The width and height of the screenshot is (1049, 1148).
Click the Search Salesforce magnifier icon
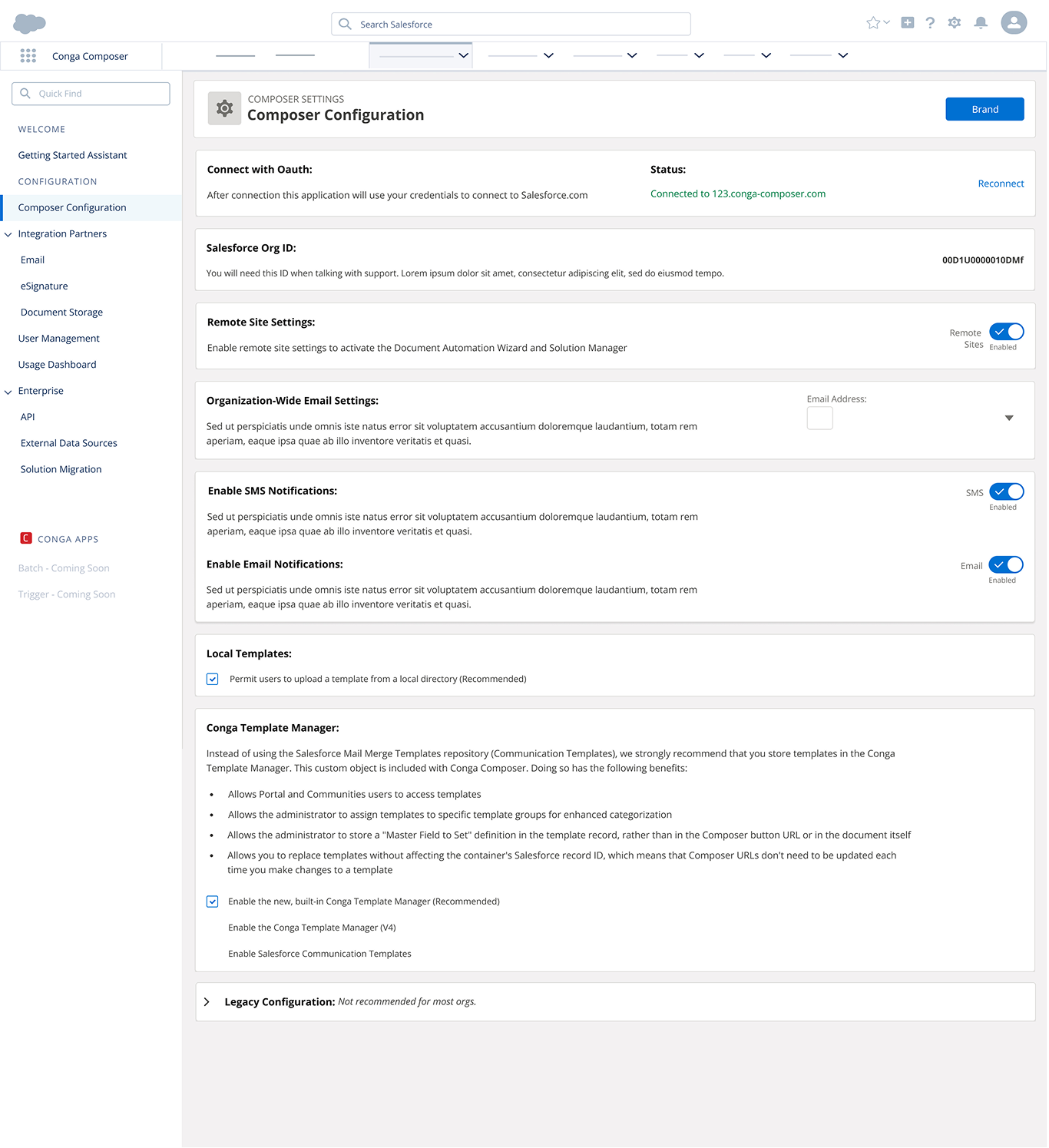[x=346, y=24]
